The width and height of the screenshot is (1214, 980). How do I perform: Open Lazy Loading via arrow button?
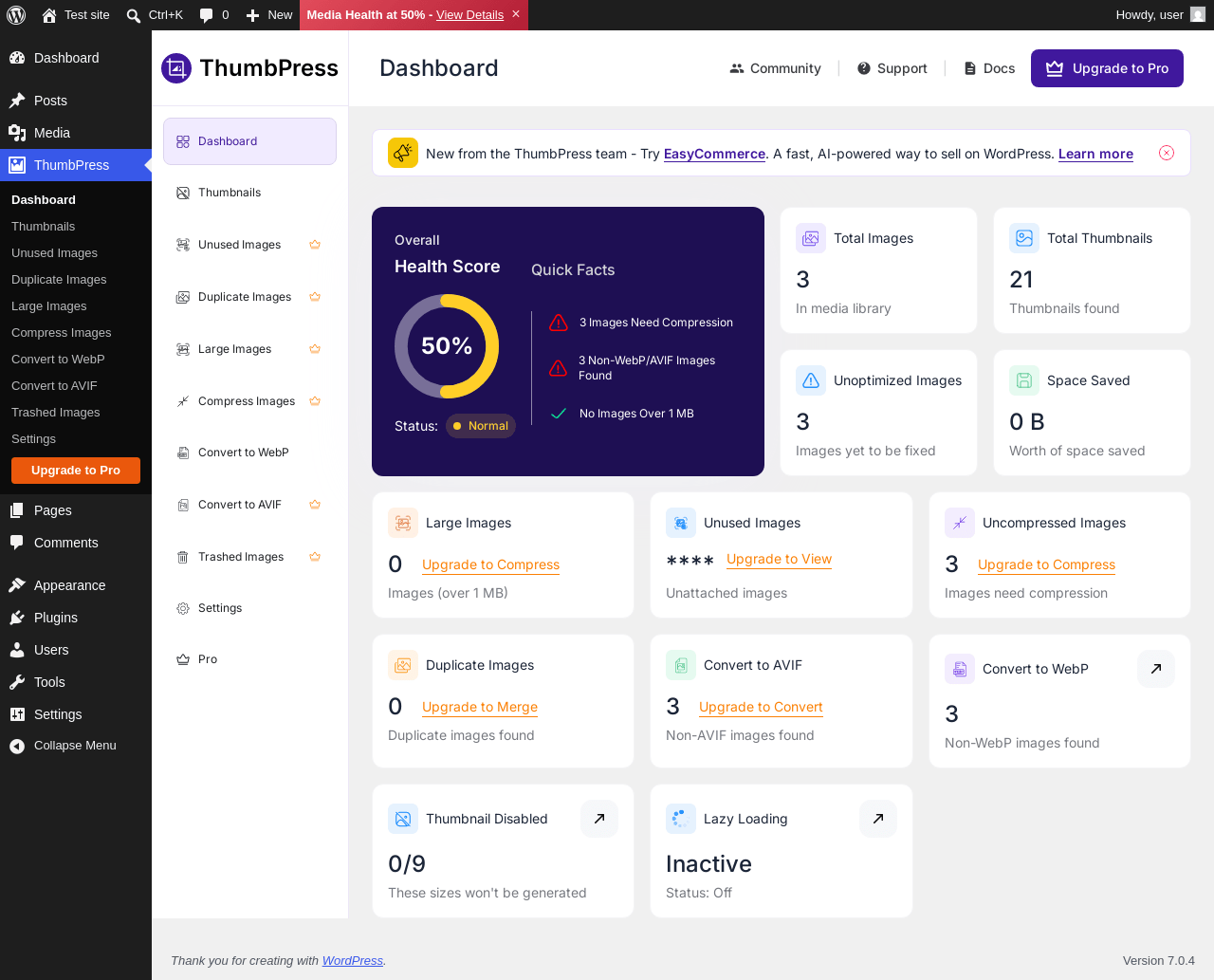[x=878, y=819]
